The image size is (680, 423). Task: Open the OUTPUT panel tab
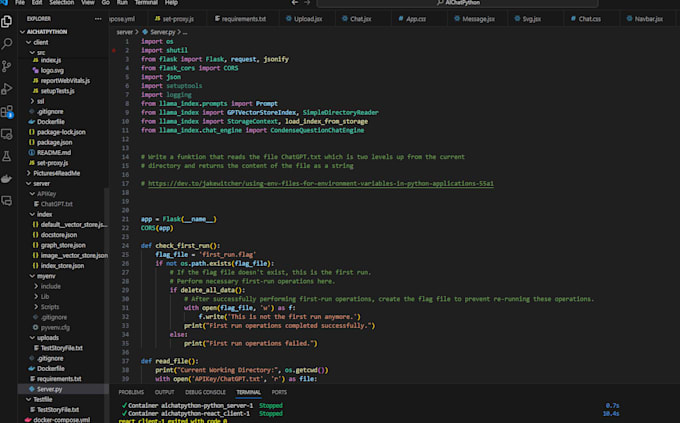[164, 392]
